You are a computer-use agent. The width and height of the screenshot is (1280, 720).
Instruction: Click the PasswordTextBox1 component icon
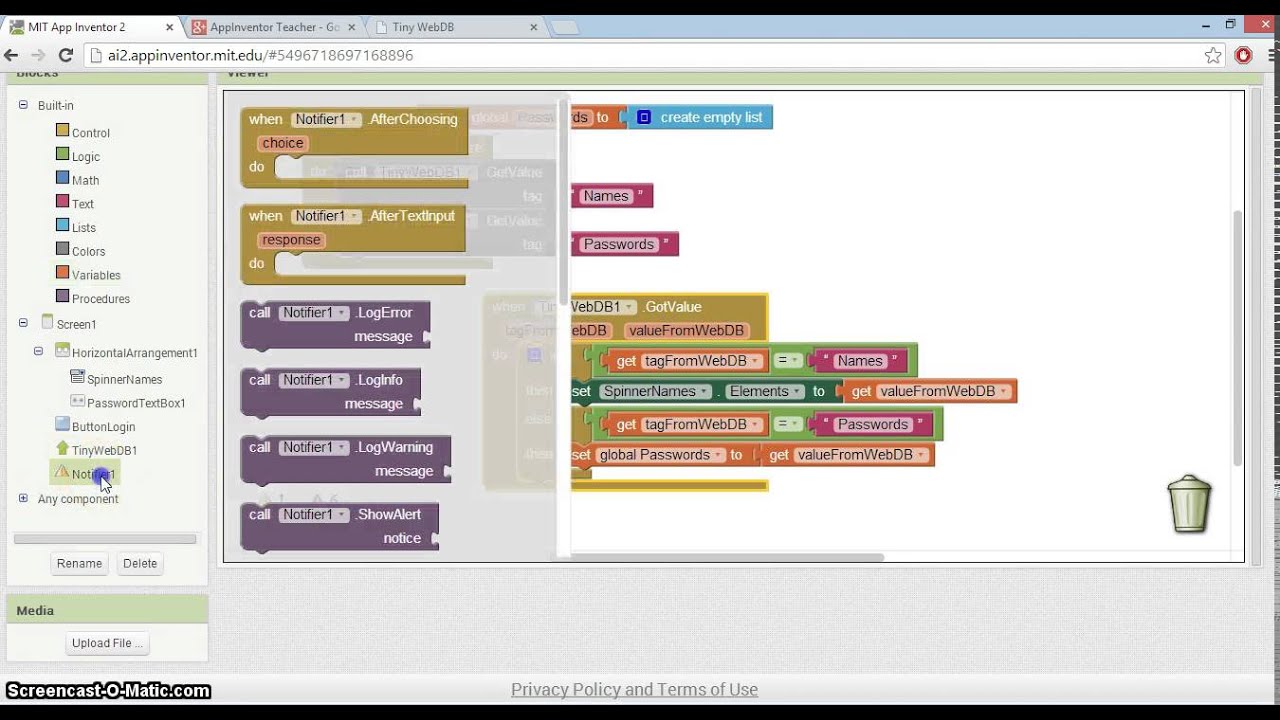click(x=78, y=401)
